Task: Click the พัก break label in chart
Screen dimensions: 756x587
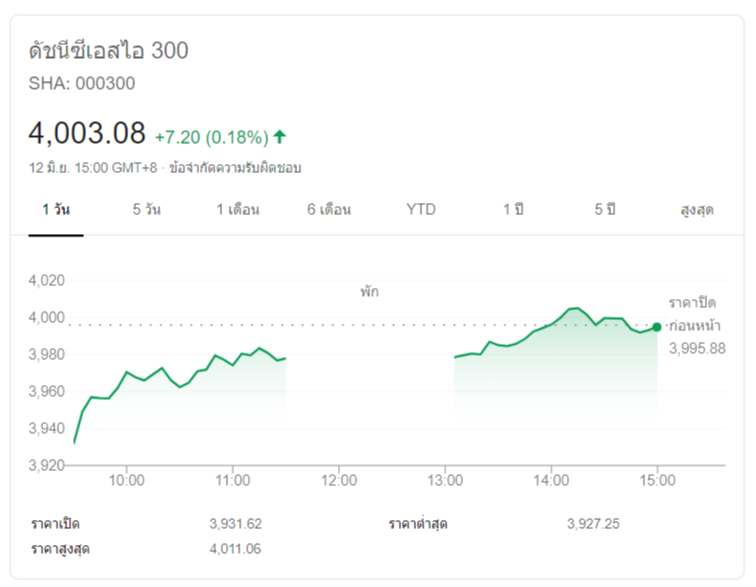Action: tap(370, 292)
